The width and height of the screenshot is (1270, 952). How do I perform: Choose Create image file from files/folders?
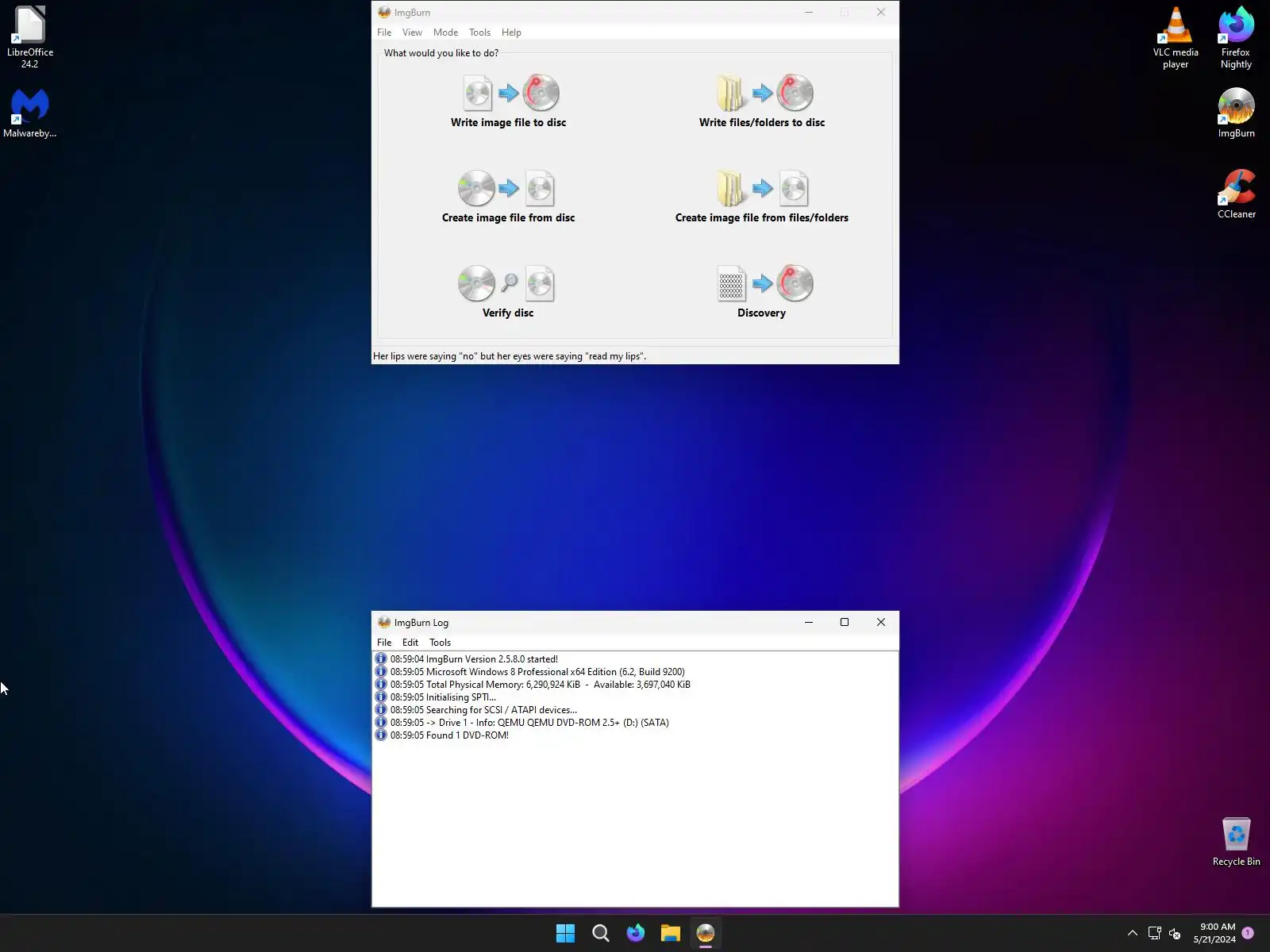click(762, 197)
